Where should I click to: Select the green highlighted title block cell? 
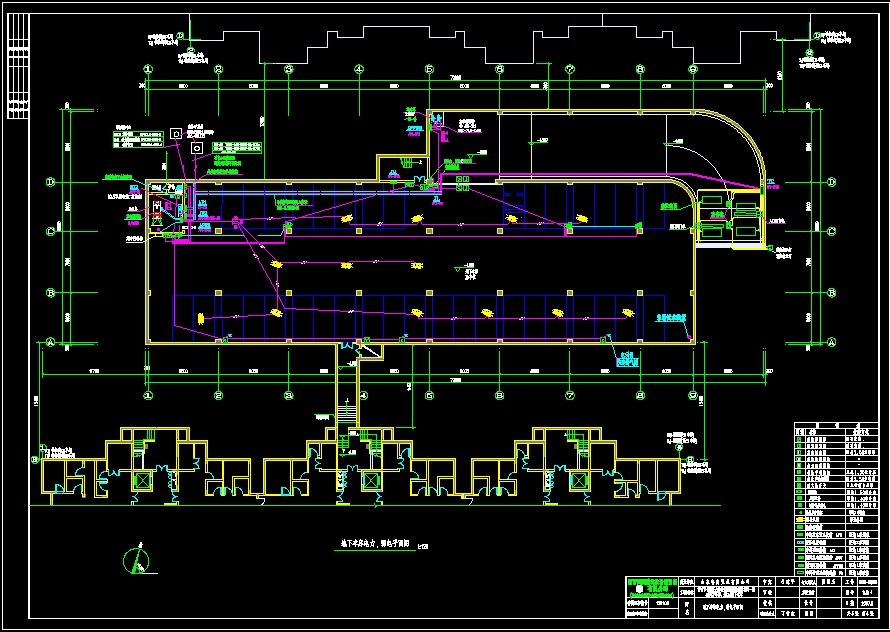click(650, 584)
